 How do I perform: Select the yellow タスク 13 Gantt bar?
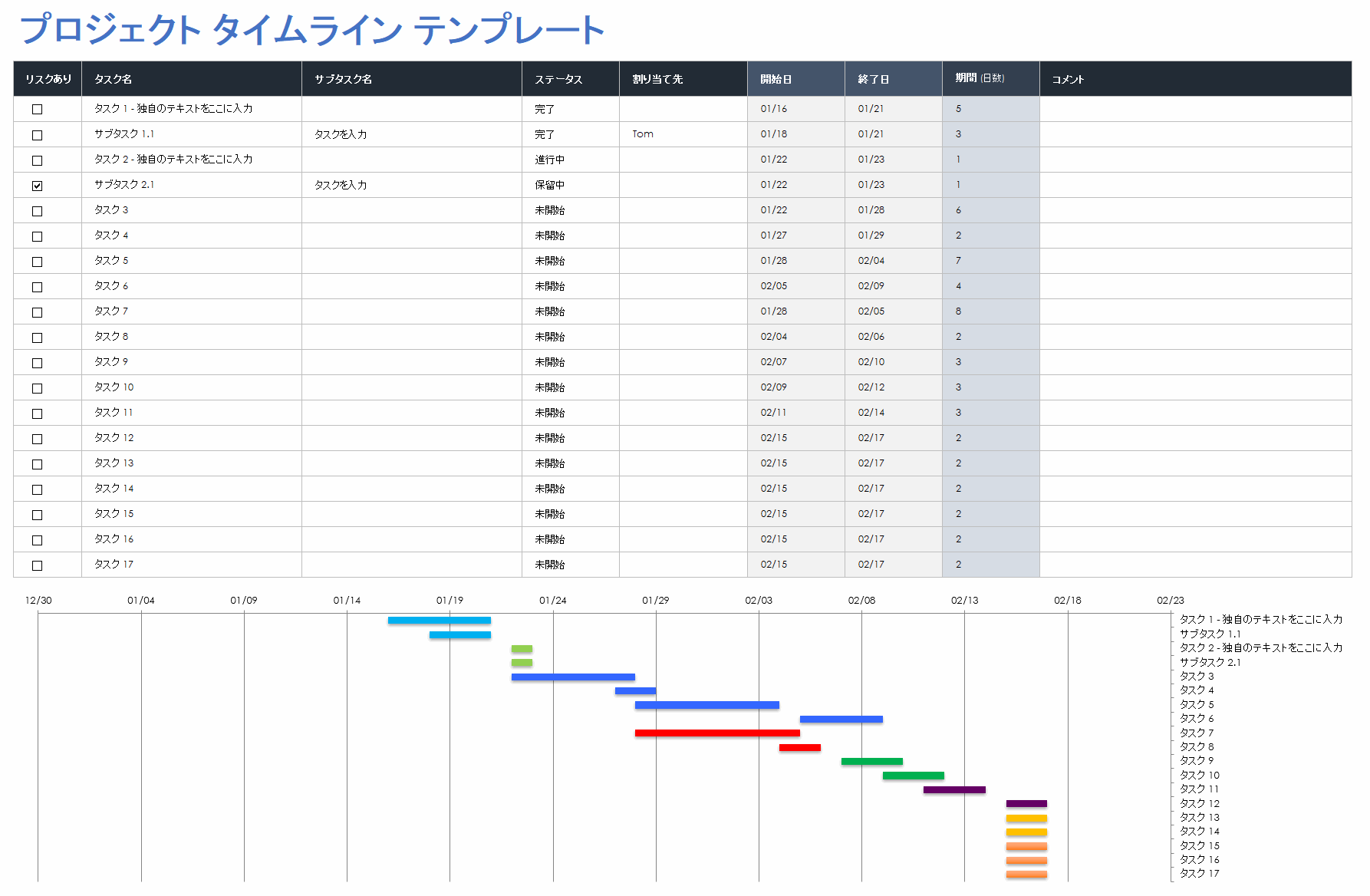tap(1026, 818)
